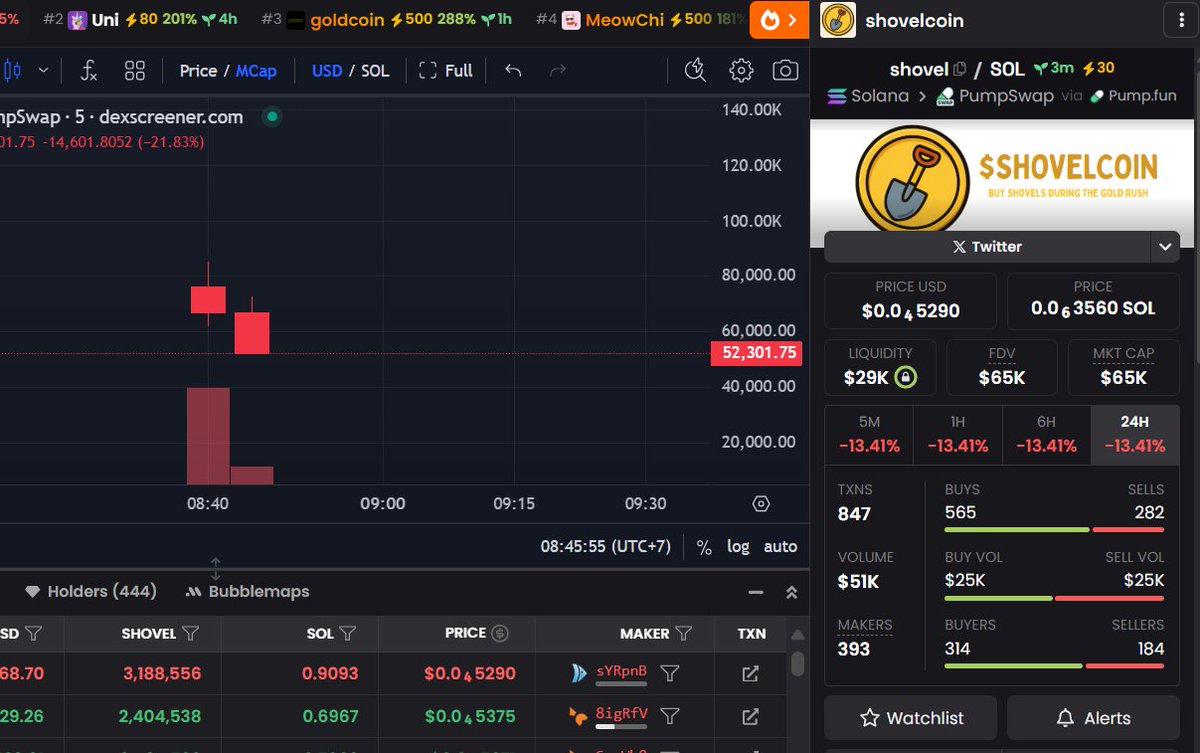1200x753 pixels.
Task: Open the Holders (444) tab
Action: [x=91, y=591]
